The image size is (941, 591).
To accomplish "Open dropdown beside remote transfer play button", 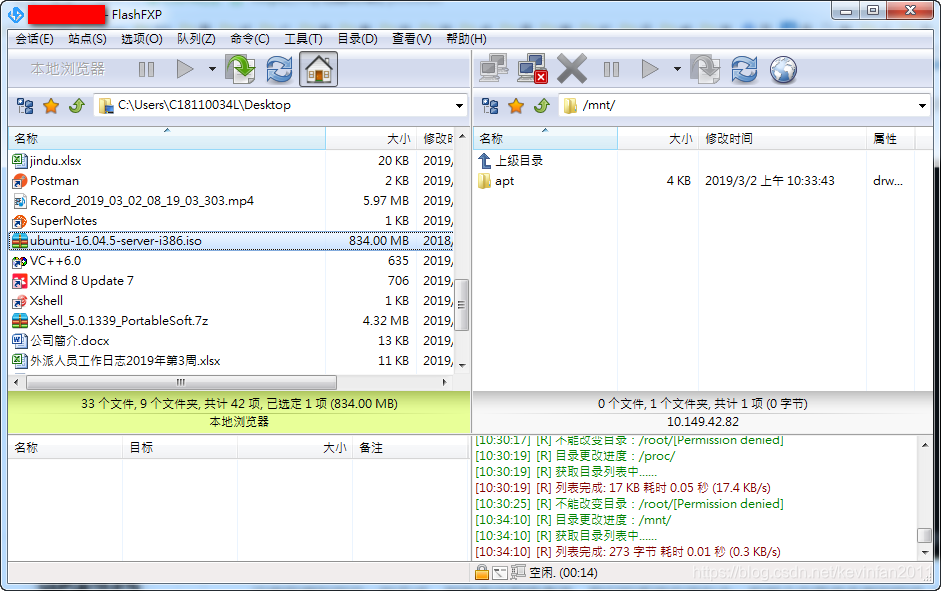I will pos(677,69).
